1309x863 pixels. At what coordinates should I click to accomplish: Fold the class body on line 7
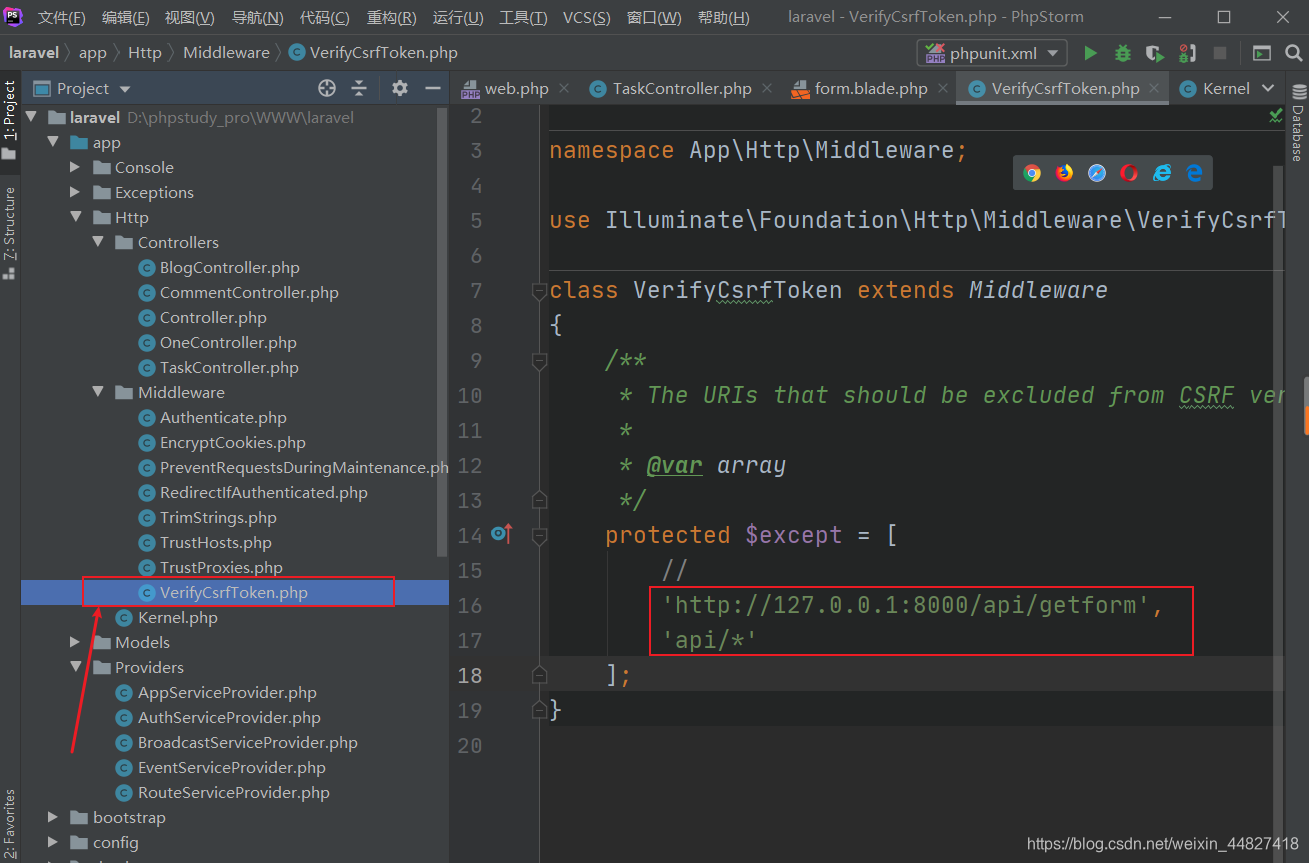(x=540, y=291)
